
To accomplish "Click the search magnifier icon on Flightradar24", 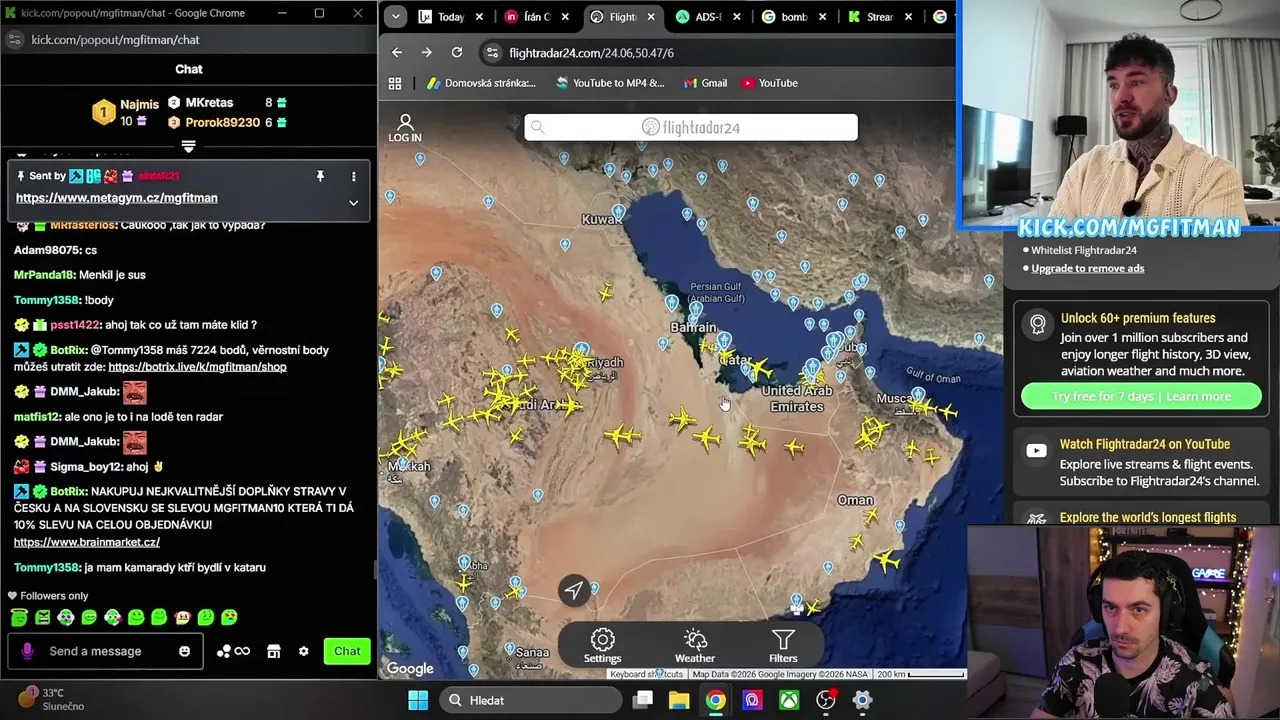I will click(538, 127).
